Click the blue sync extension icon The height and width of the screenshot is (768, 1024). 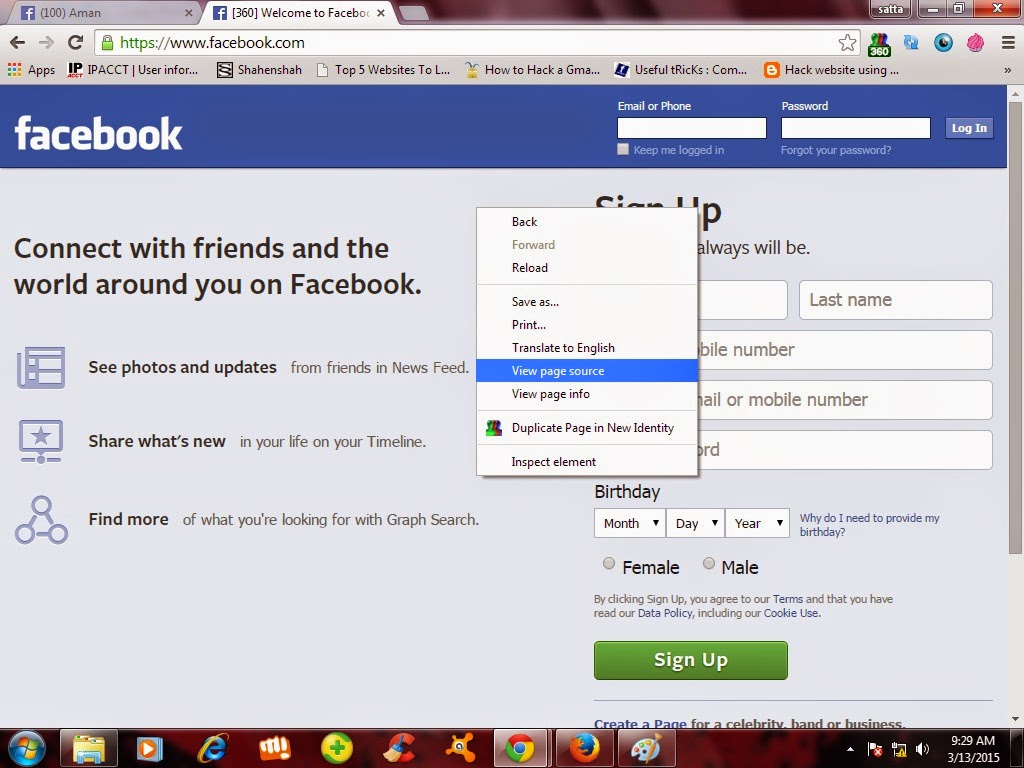911,43
